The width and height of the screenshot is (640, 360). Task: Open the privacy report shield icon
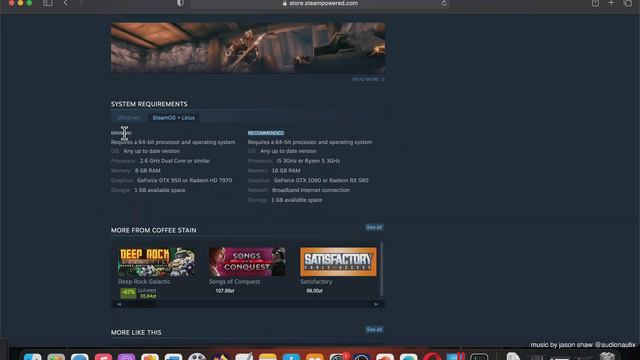180,3
